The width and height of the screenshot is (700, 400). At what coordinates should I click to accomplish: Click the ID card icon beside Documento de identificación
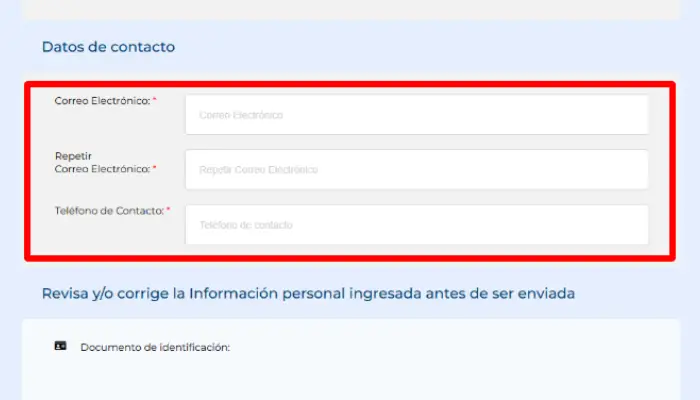tap(60, 346)
